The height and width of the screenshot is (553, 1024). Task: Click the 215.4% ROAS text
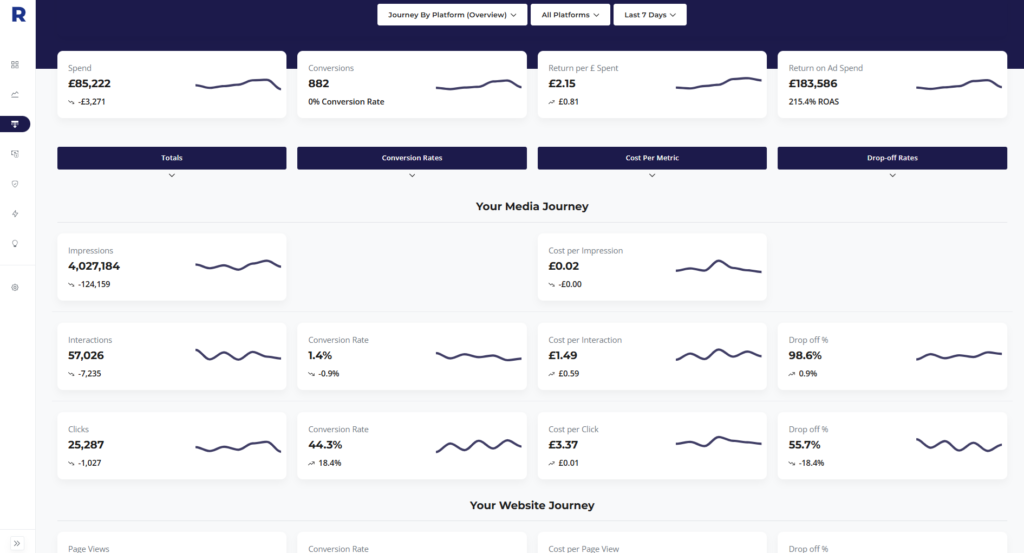click(x=814, y=102)
